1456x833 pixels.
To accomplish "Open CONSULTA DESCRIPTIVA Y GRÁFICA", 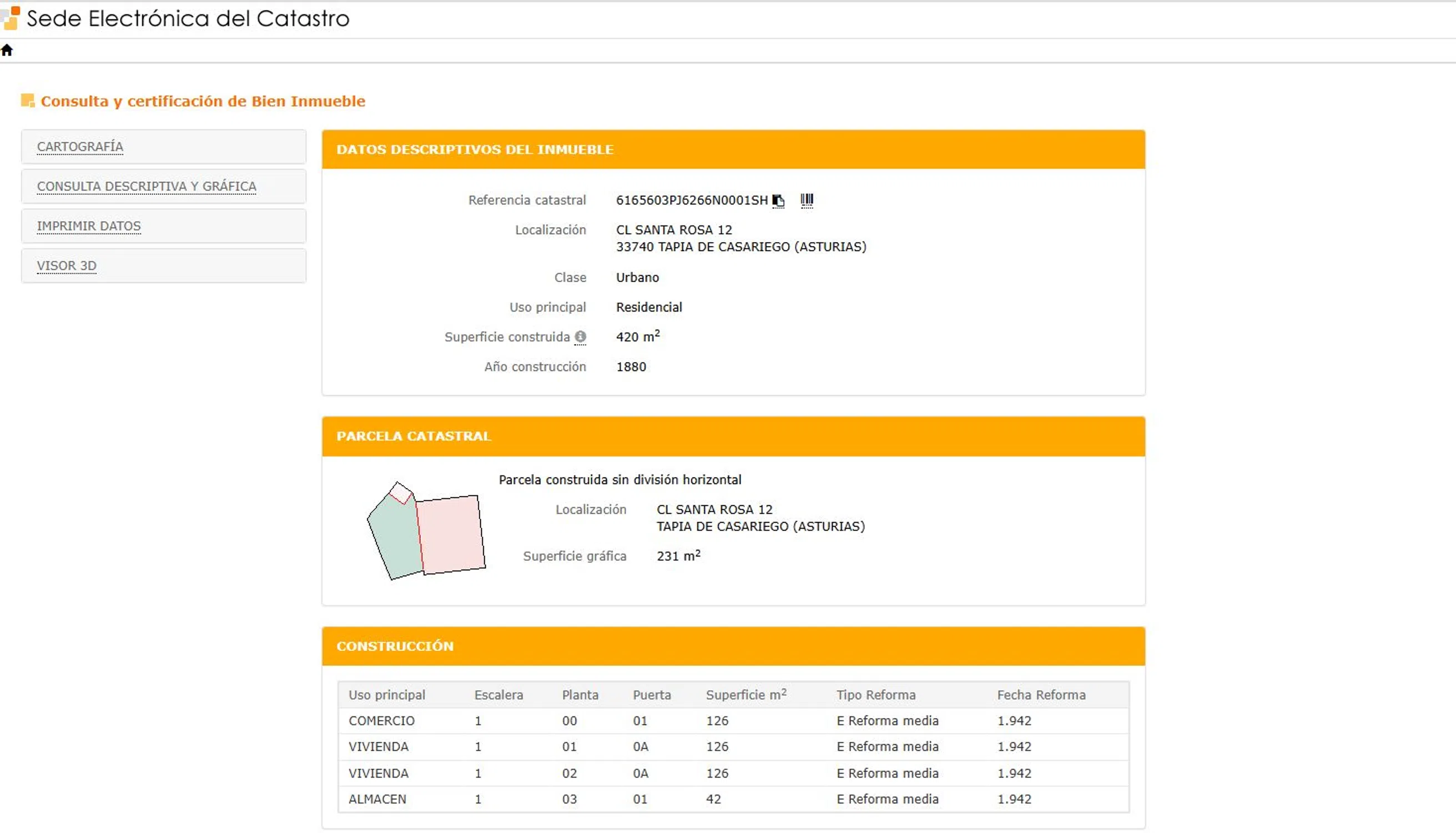I will tap(147, 186).
